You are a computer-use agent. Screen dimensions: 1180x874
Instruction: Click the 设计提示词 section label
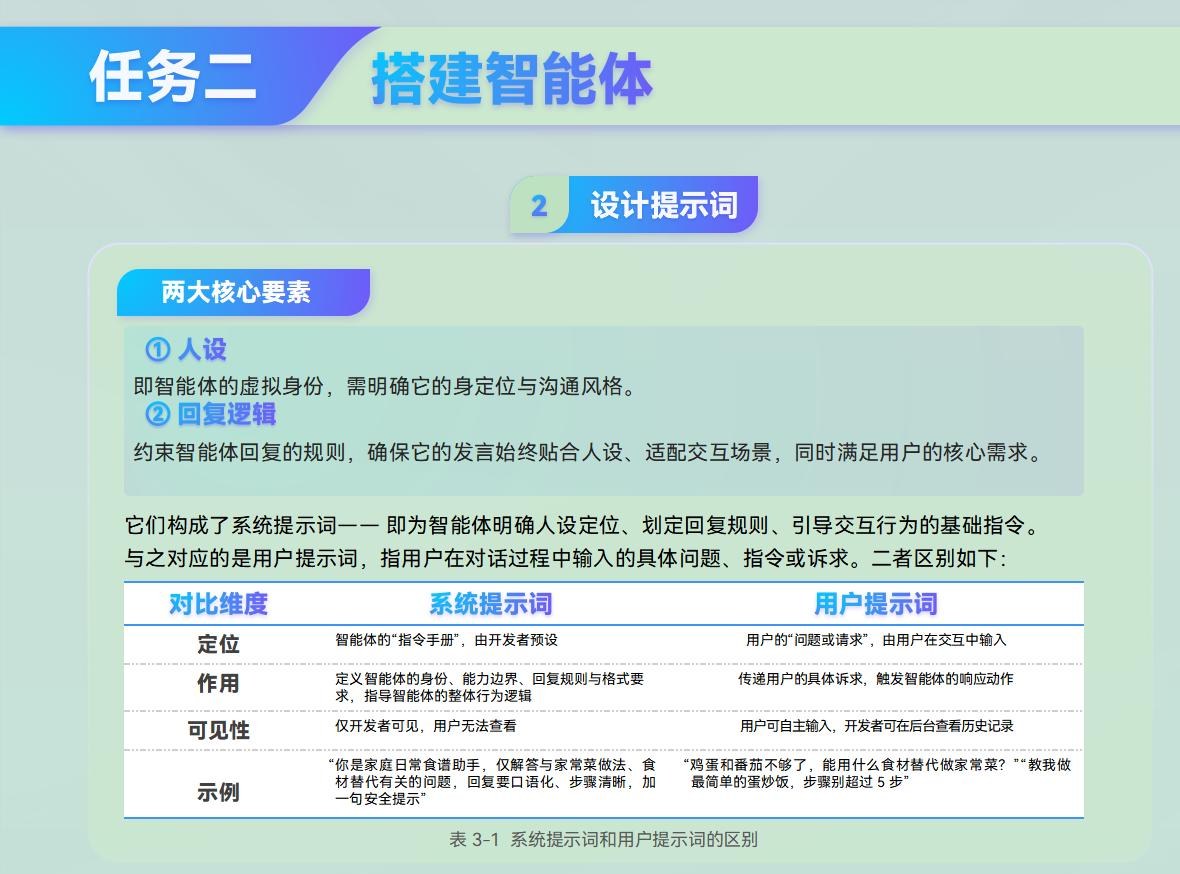pos(664,205)
